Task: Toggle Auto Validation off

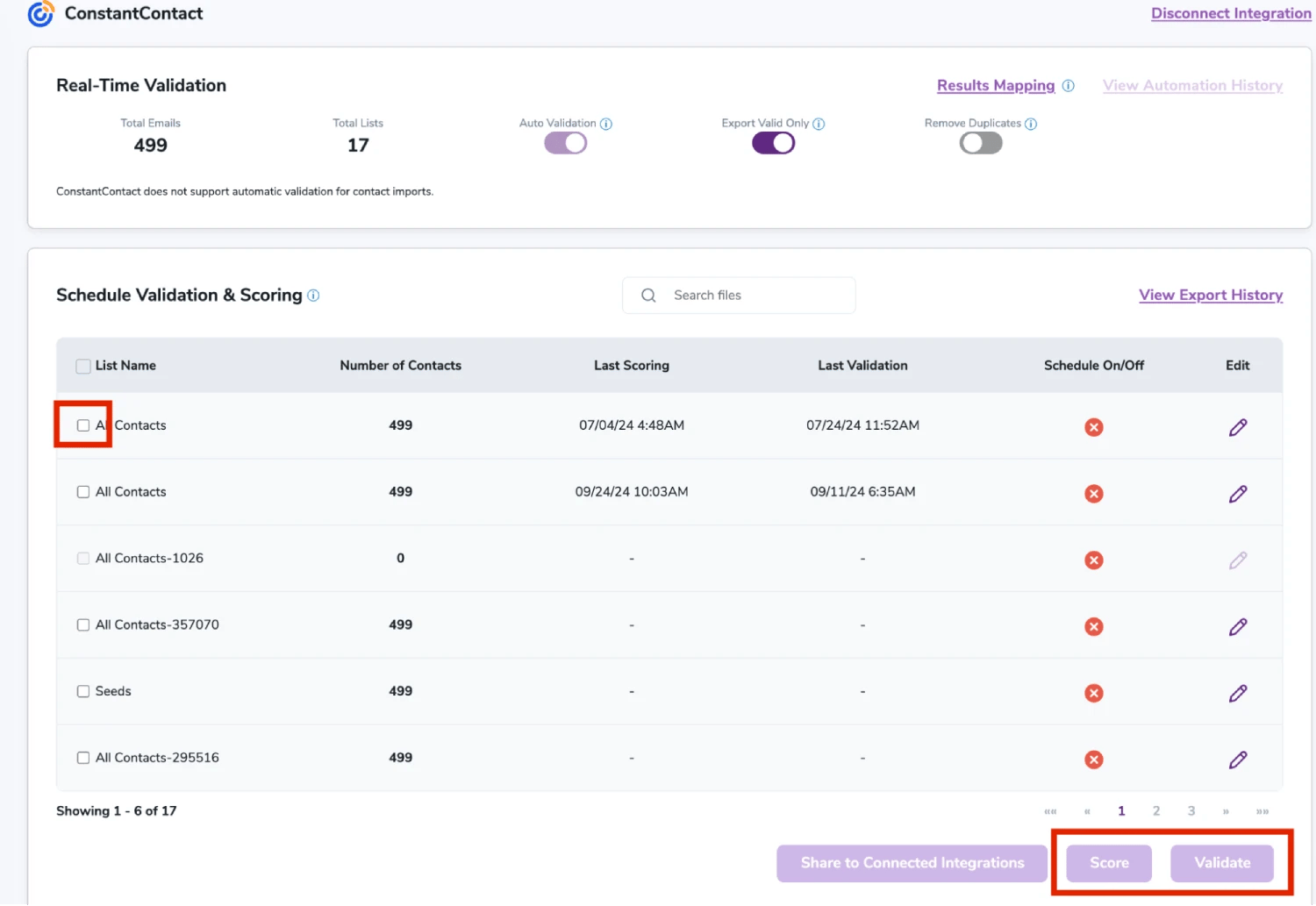Action: point(564,142)
